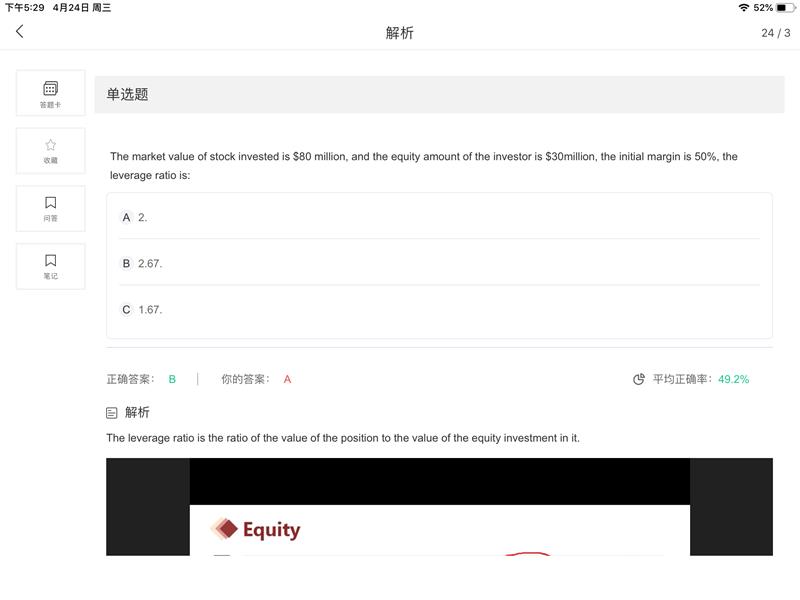
Task: Open the 笔记 notes panel
Action: [x=51, y=266]
